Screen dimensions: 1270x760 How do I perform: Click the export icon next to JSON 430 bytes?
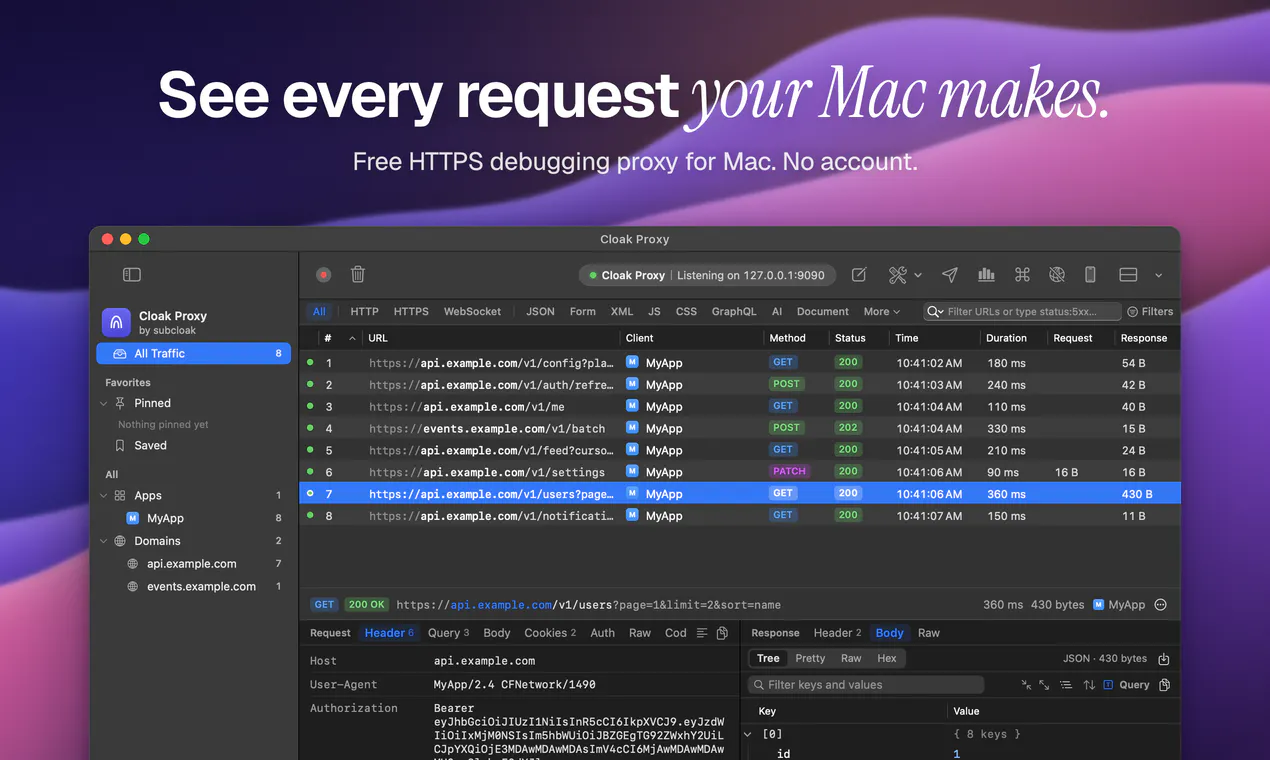tap(1163, 659)
